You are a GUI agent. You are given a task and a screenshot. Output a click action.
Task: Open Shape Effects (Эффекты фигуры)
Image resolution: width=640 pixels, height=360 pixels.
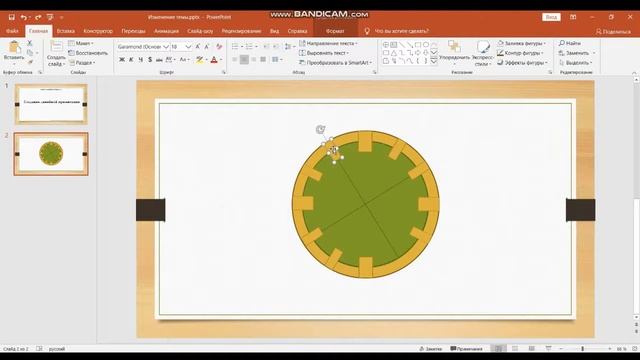tap(521, 62)
